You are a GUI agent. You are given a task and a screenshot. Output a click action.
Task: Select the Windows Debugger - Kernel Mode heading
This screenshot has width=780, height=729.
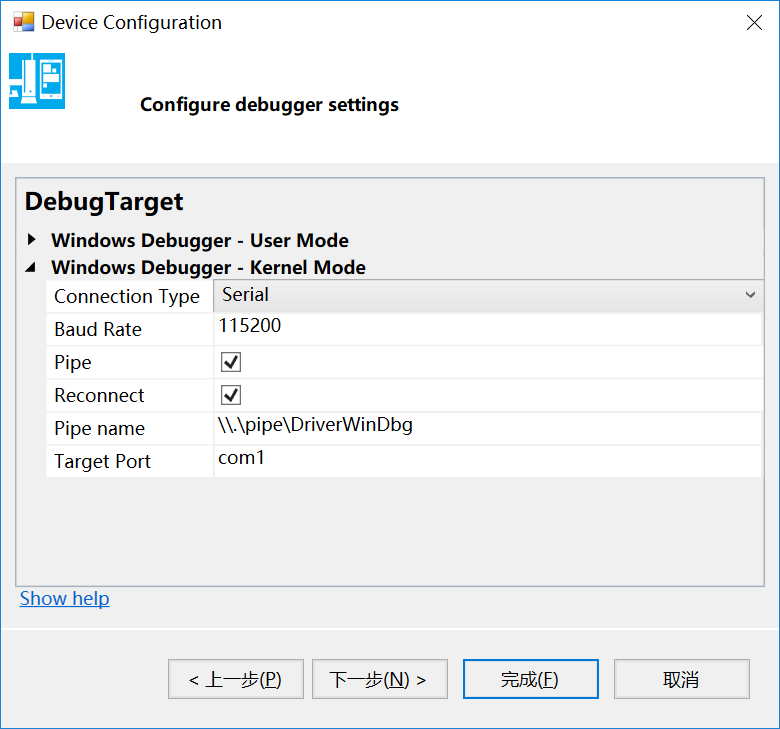208,268
